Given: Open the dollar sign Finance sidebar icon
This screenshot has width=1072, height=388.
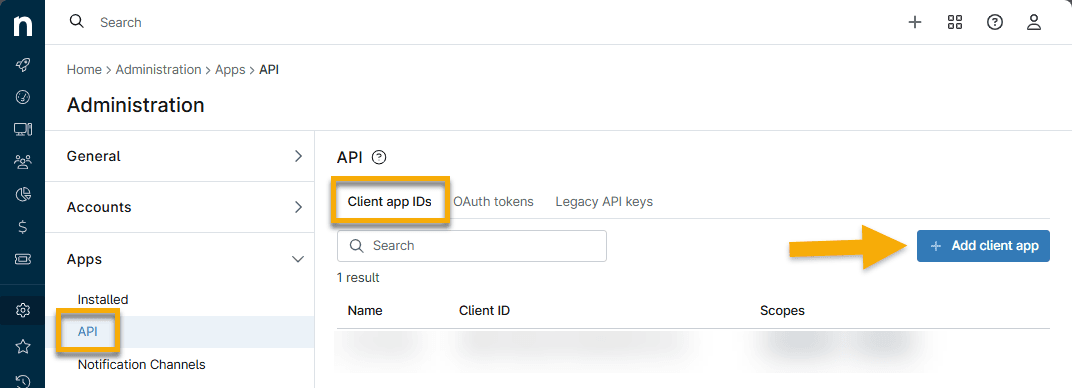Looking at the screenshot, I should click(23, 227).
